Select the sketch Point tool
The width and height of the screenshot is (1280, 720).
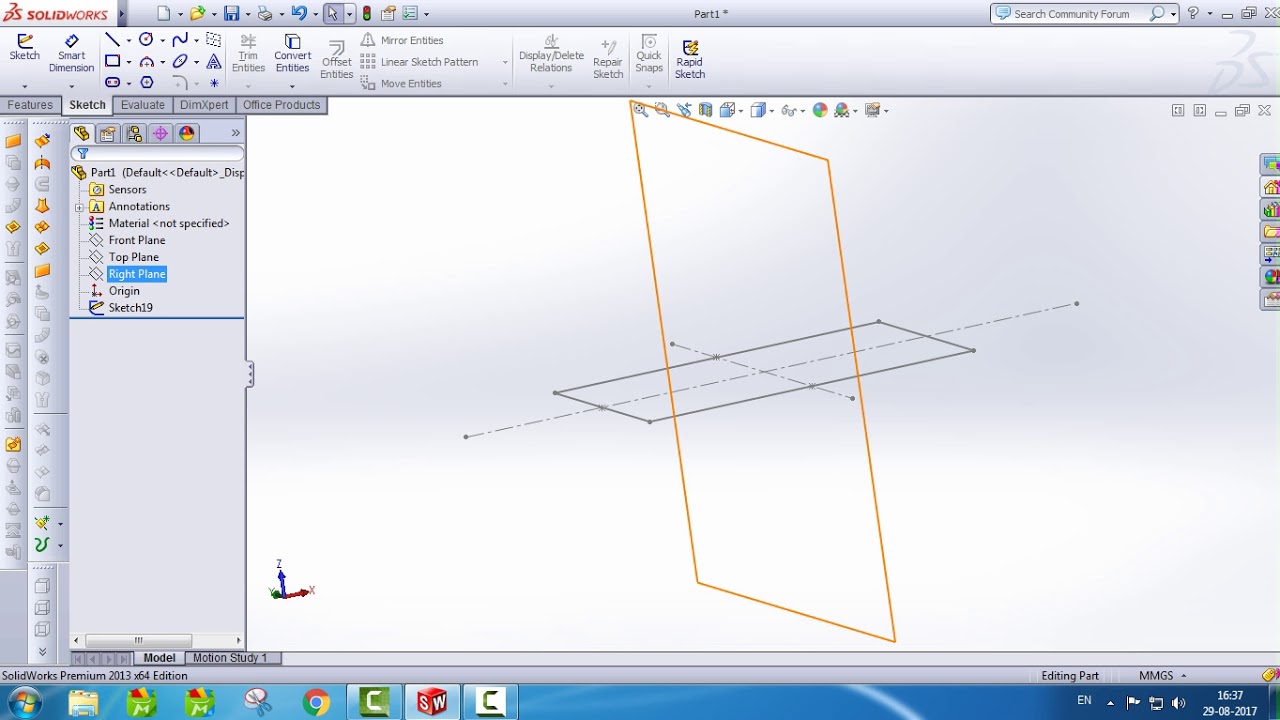(213, 83)
